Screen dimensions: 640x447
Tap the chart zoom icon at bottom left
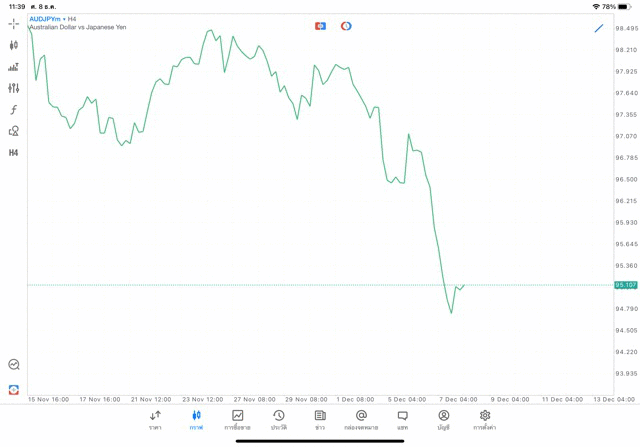point(13,365)
